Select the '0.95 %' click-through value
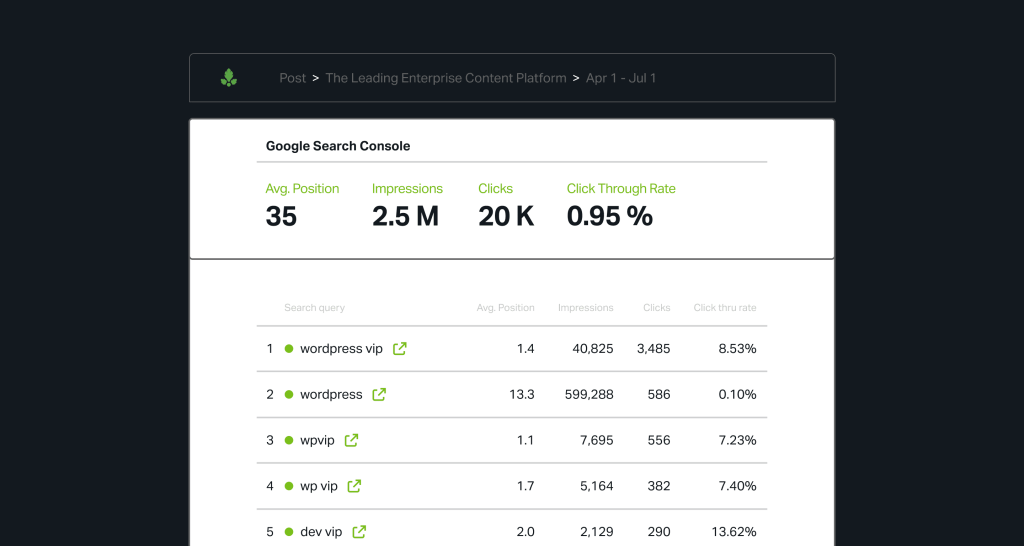This screenshot has height=546, width=1024. pyautogui.click(x=610, y=216)
